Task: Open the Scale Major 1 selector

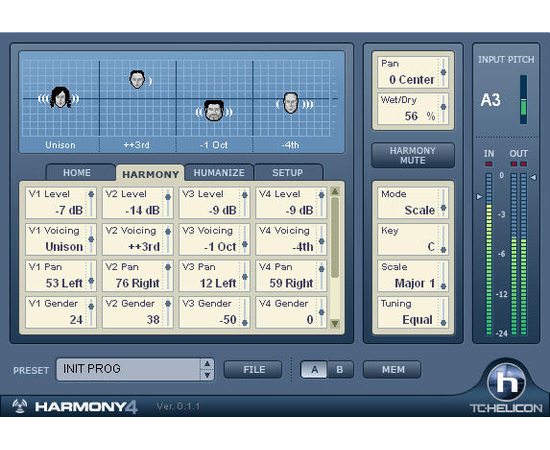Action: click(413, 276)
